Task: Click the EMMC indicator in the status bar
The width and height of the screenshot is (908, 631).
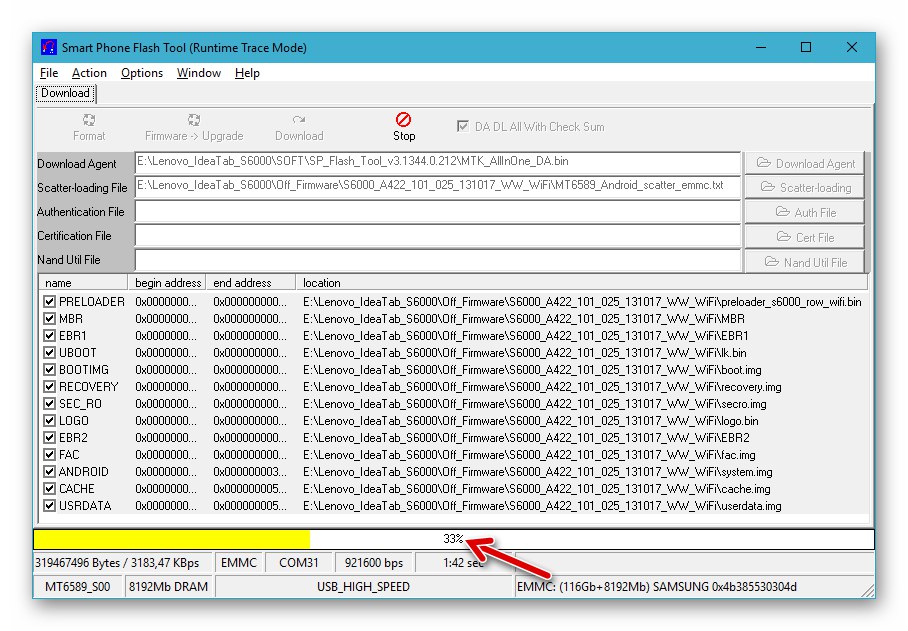Action: (x=239, y=562)
